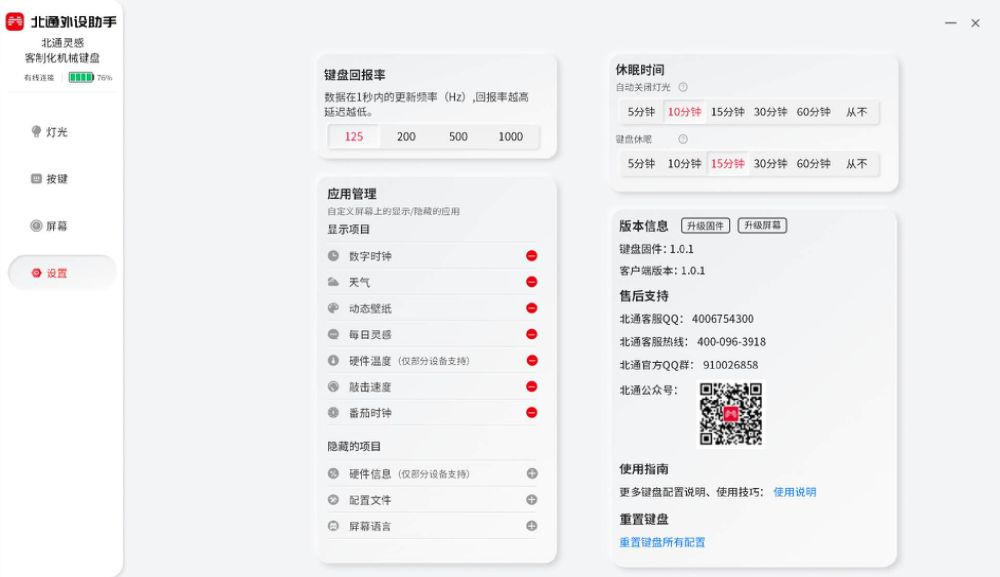The width and height of the screenshot is (1000, 577).
Task: Click 客户端版本: 1.0.1 text
Action: point(662,270)
